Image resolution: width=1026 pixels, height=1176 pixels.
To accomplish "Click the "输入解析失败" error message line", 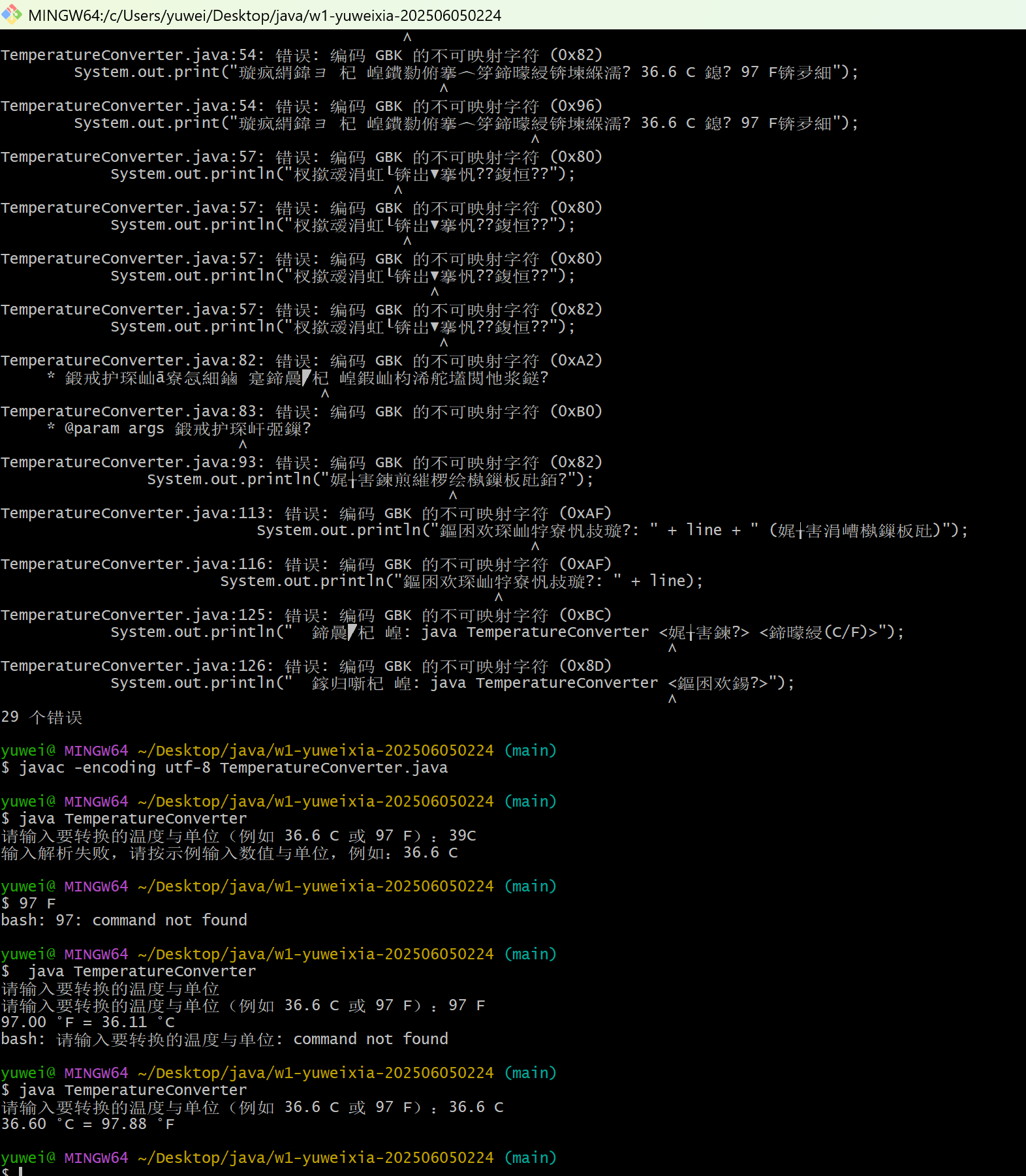I will click(x=229, y=853).
